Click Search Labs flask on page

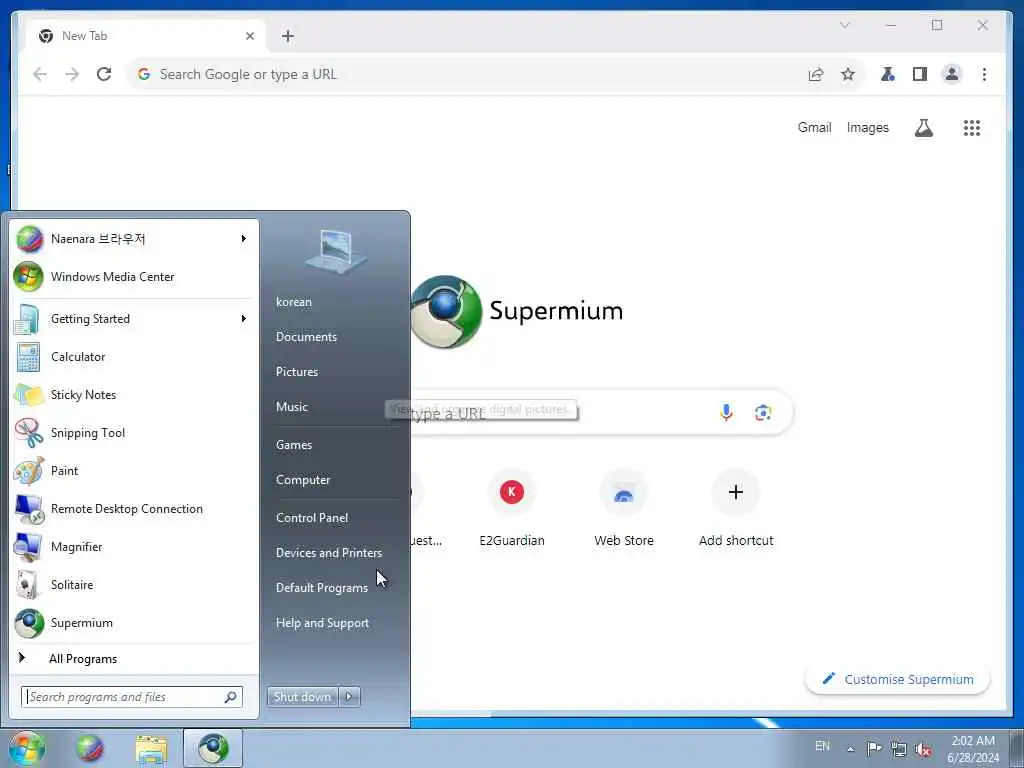(x=923, y=127)
